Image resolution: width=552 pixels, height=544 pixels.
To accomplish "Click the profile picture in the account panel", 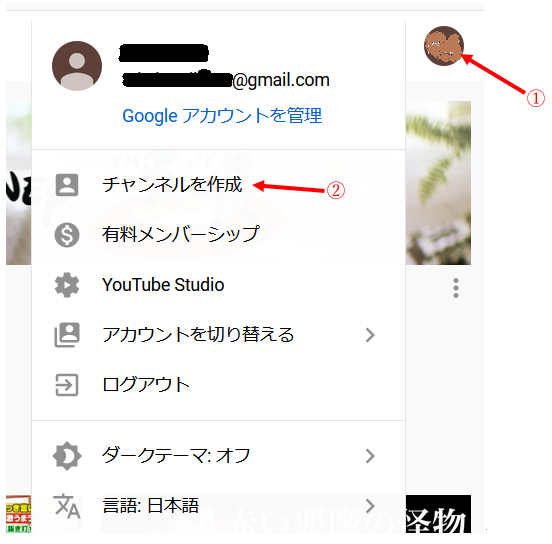I will (77, 66).
